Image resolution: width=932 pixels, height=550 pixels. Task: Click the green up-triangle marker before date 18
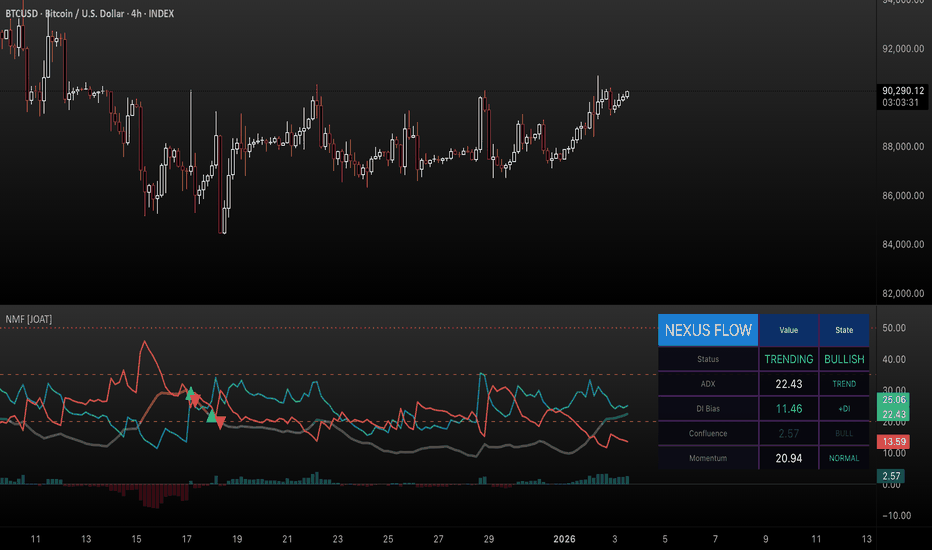(211, 416)
